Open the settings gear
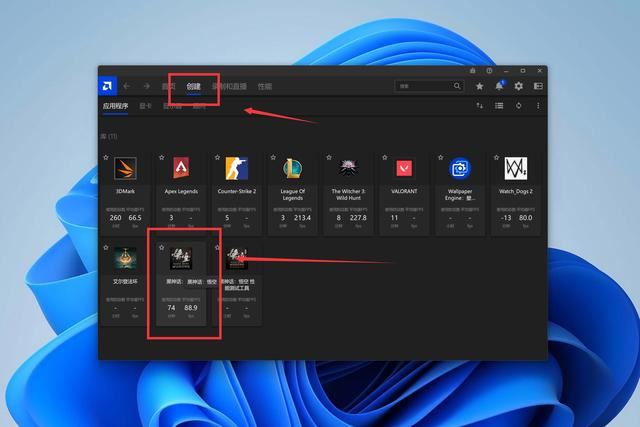 point(518,86)
